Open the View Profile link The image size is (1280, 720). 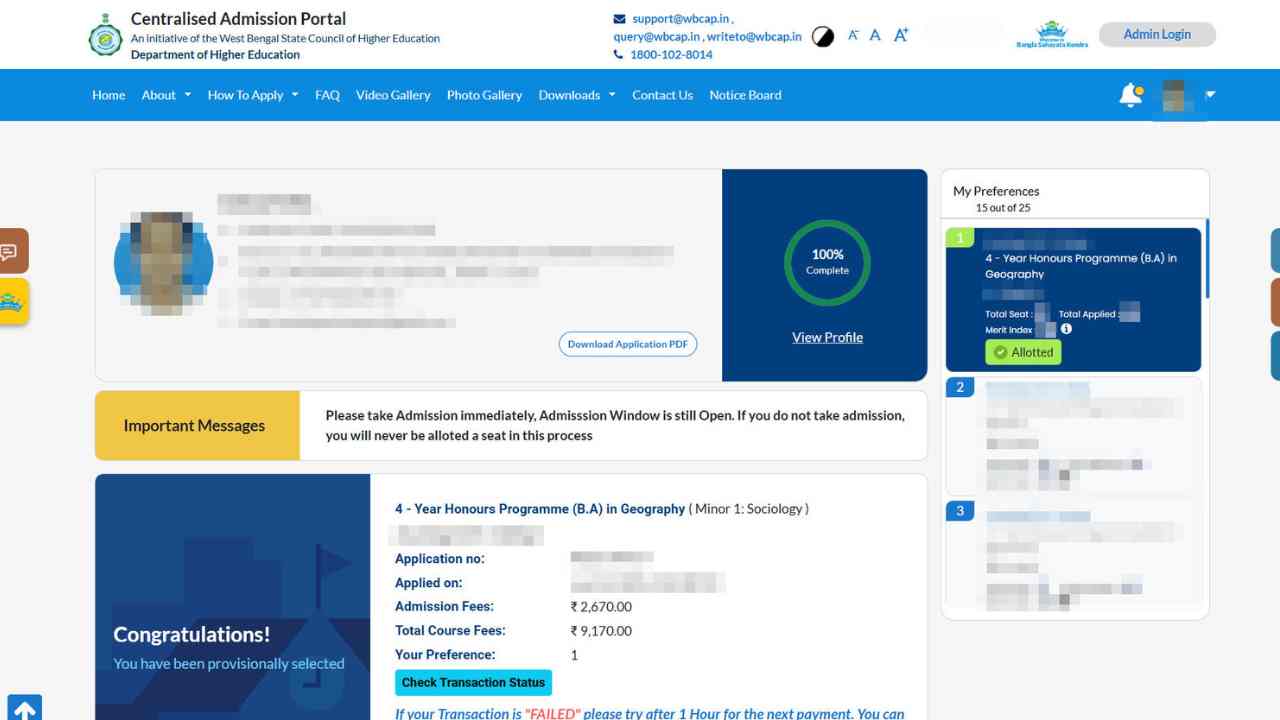(x=827, y=337)
